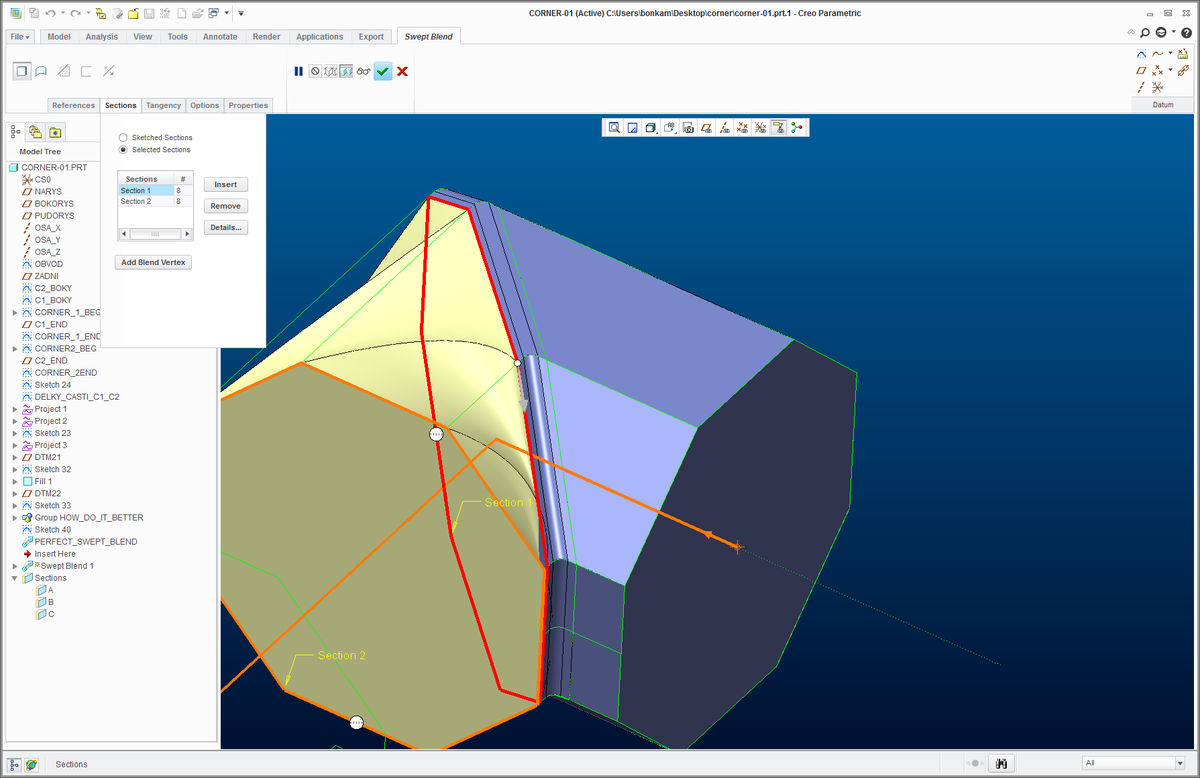Screen dimensions: 1200x778
Task: Click the Help question mark icon
Action: [x=1186, y=33]
